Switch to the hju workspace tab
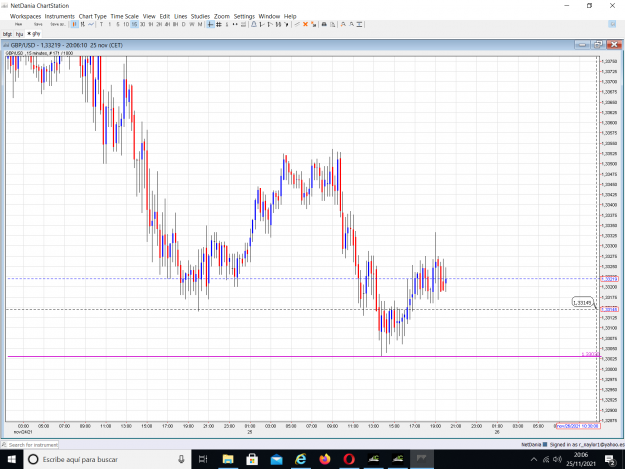 19,34
